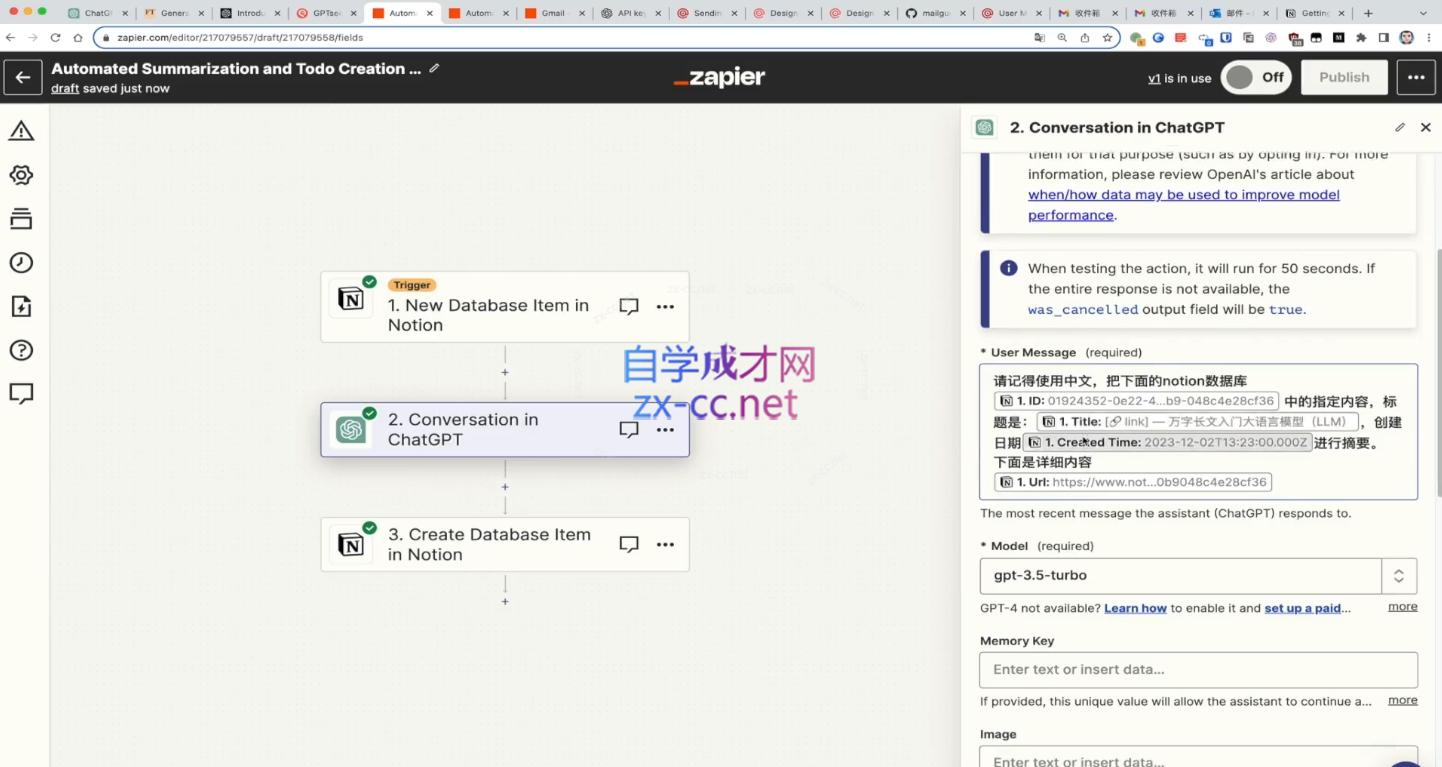The width and height of the screenshot is (1442, 767).
Task: Open help question mark icon in sidebar
Action: click(x=21, y=350)
